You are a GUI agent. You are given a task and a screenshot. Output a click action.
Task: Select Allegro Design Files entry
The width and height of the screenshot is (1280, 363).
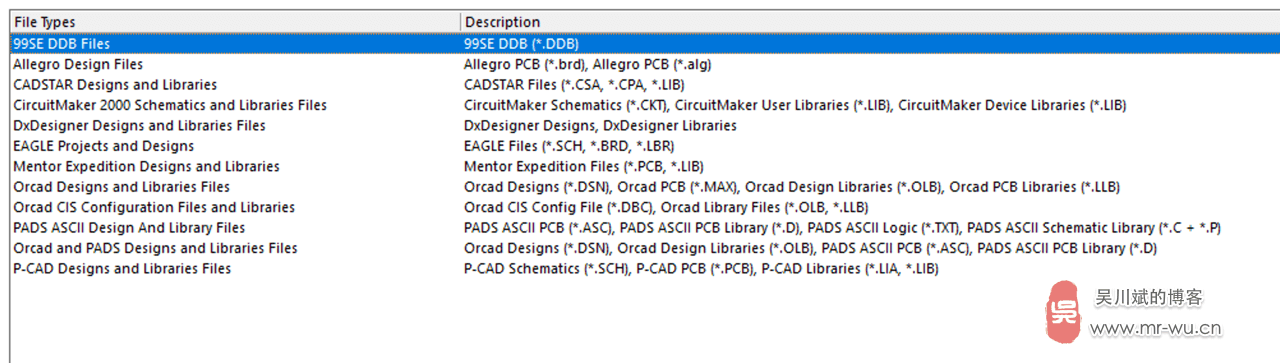coord(78,64)
